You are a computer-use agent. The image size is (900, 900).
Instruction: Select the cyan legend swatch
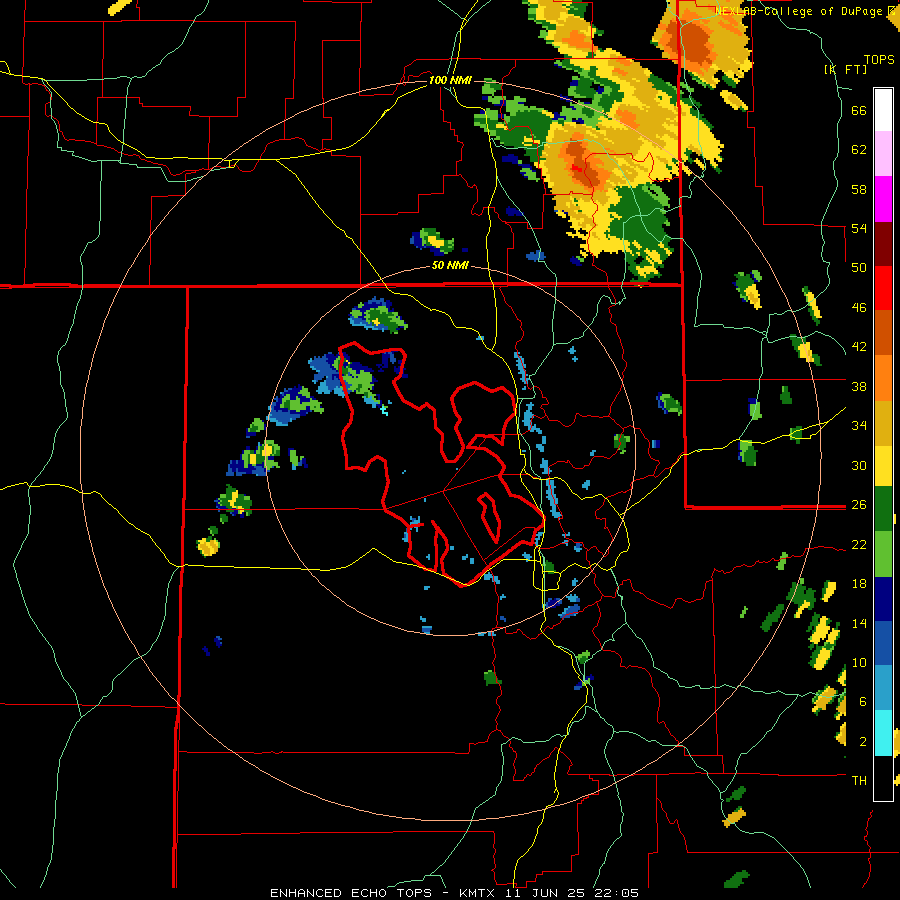tap(883, 732)
